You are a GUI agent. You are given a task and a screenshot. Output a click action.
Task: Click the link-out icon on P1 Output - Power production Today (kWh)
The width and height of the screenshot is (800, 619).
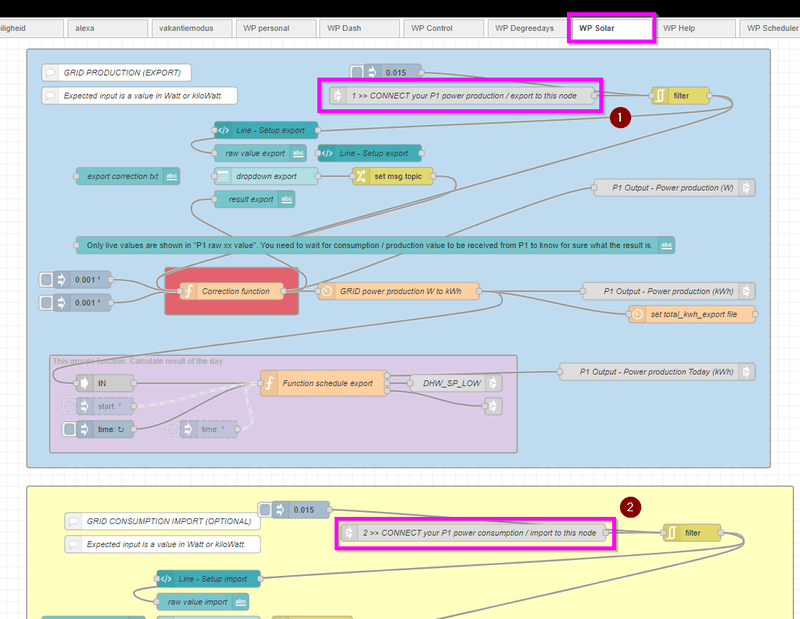click(x=746, y=372)
